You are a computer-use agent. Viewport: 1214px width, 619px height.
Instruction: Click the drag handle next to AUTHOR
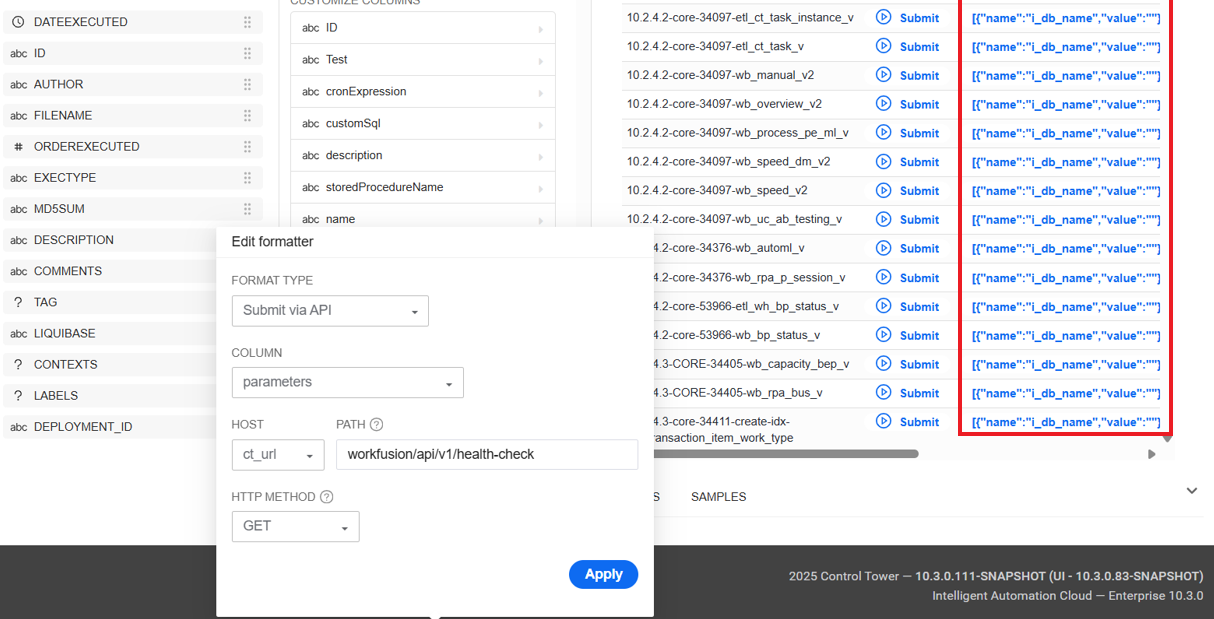(x=247, y=84)
